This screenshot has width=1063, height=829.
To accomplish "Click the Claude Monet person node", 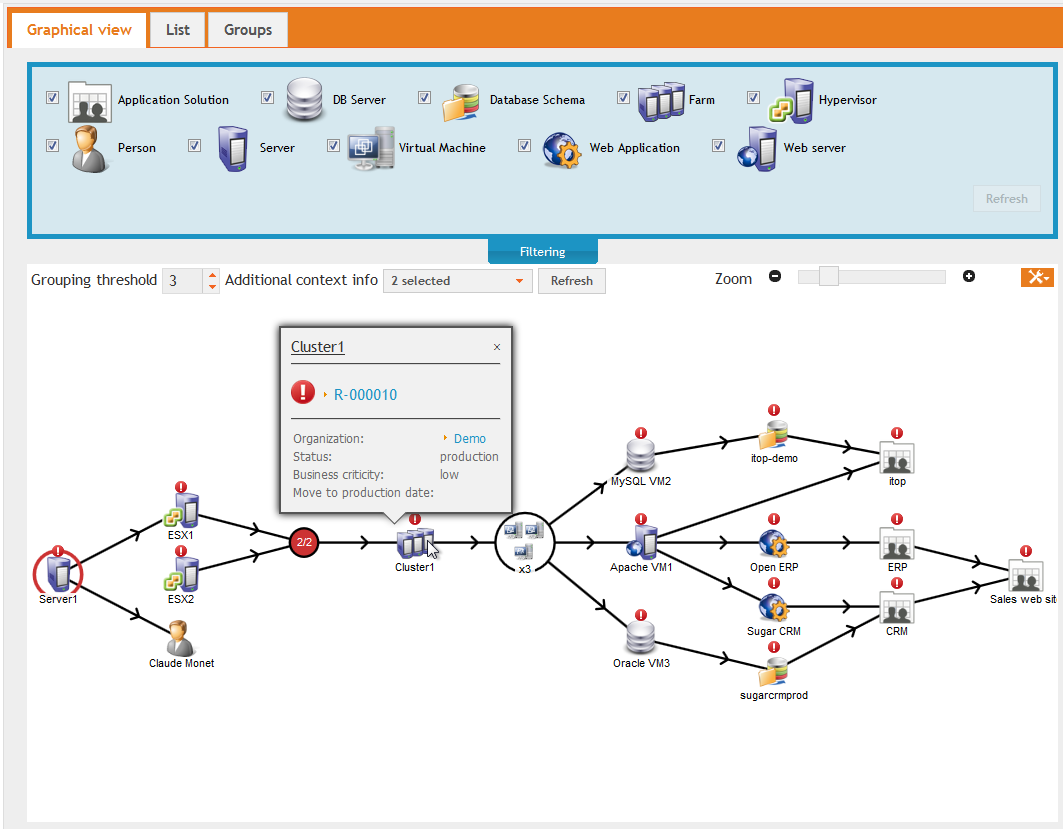I will (x=181, y=637).
